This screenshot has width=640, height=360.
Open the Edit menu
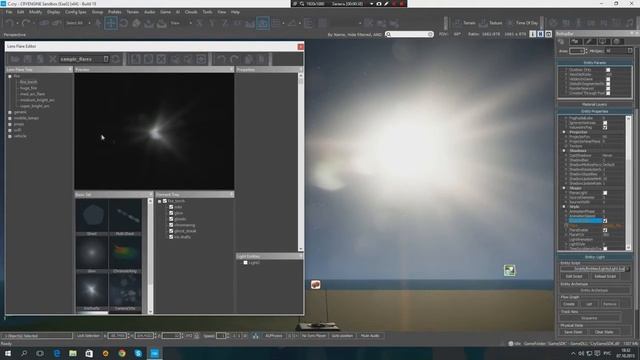20,12
